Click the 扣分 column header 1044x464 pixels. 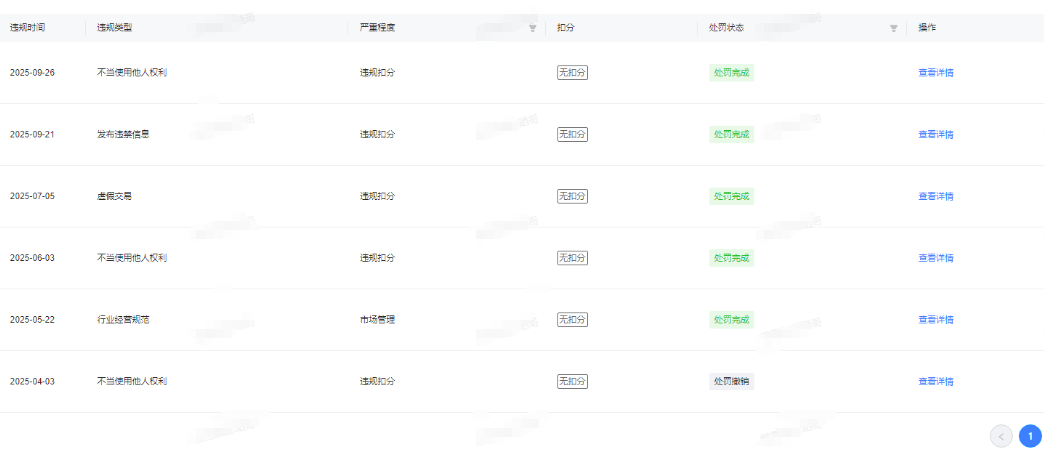click(x=566, y=27)
